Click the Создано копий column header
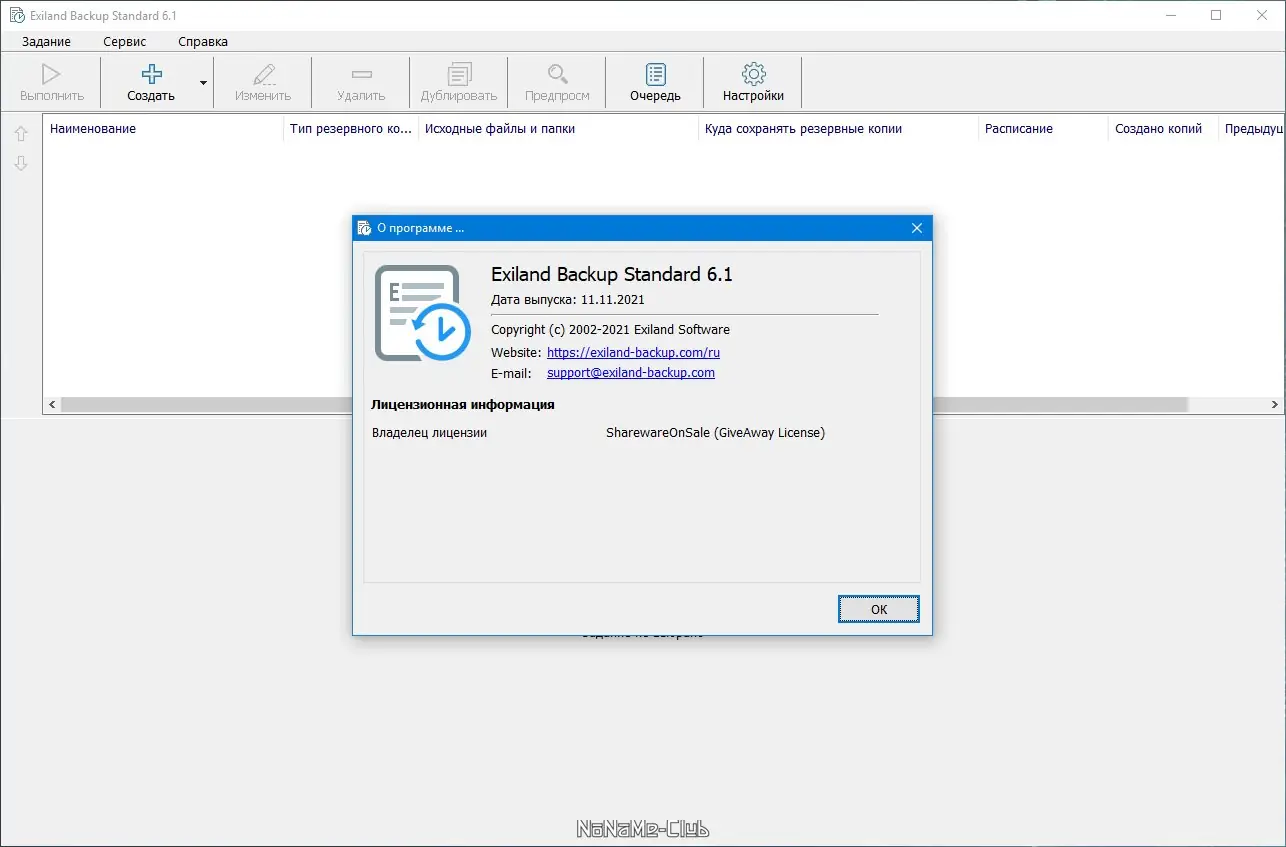 (x=1163, y=129)
